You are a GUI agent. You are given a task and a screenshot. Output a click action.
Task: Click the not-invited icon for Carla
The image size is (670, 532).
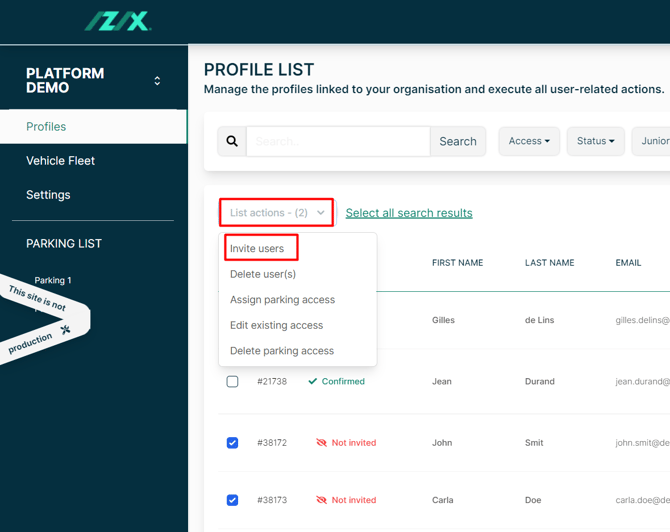point(321,500)
